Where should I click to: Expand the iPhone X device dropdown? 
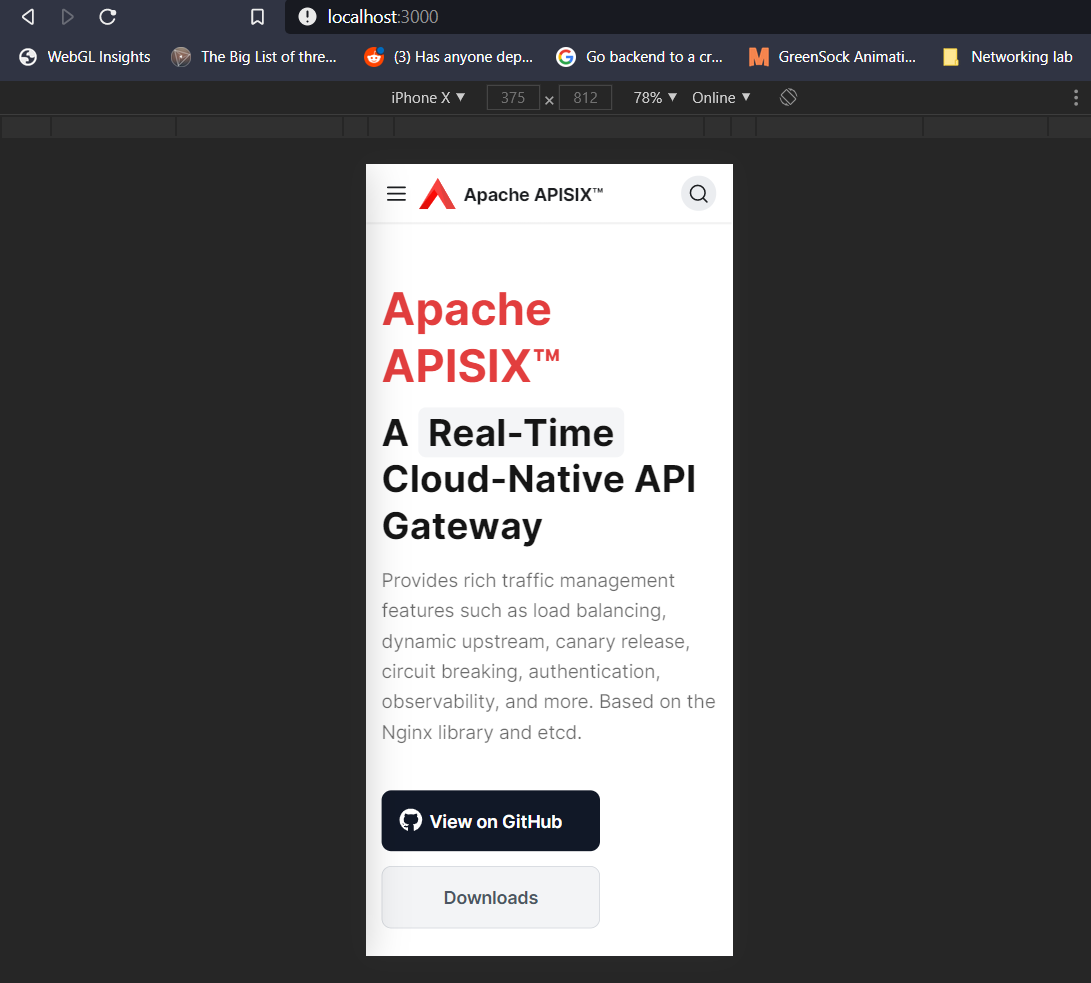(428, 98)
